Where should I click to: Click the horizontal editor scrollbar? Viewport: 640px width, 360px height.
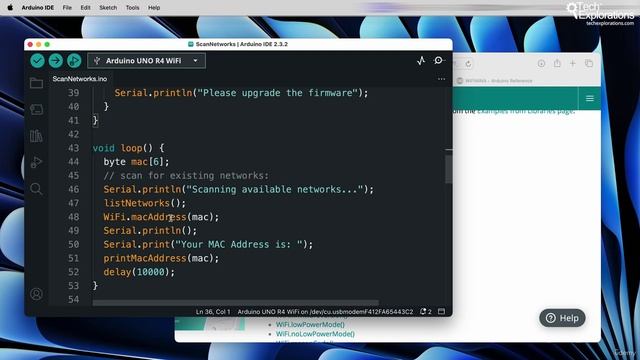pos(236,303)
